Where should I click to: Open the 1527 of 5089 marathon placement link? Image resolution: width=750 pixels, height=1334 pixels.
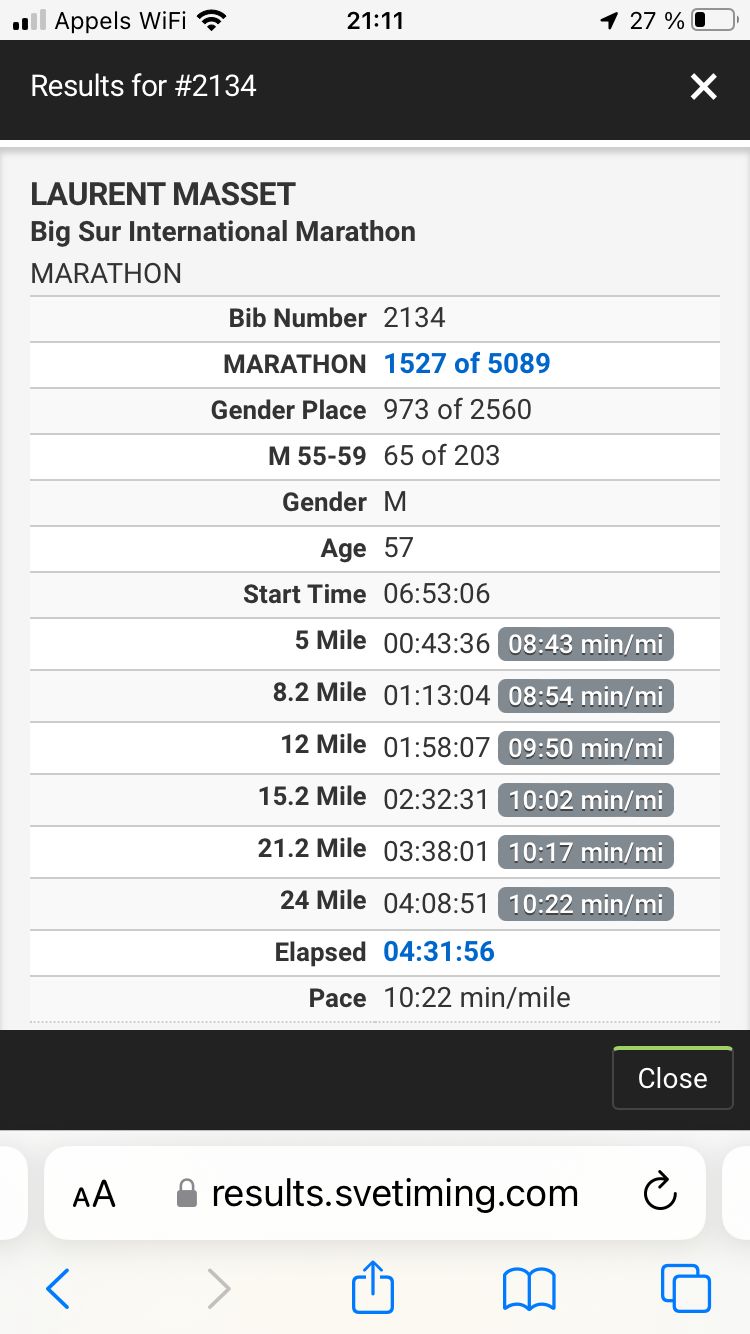pyautogui.click(x=466, y=363)
